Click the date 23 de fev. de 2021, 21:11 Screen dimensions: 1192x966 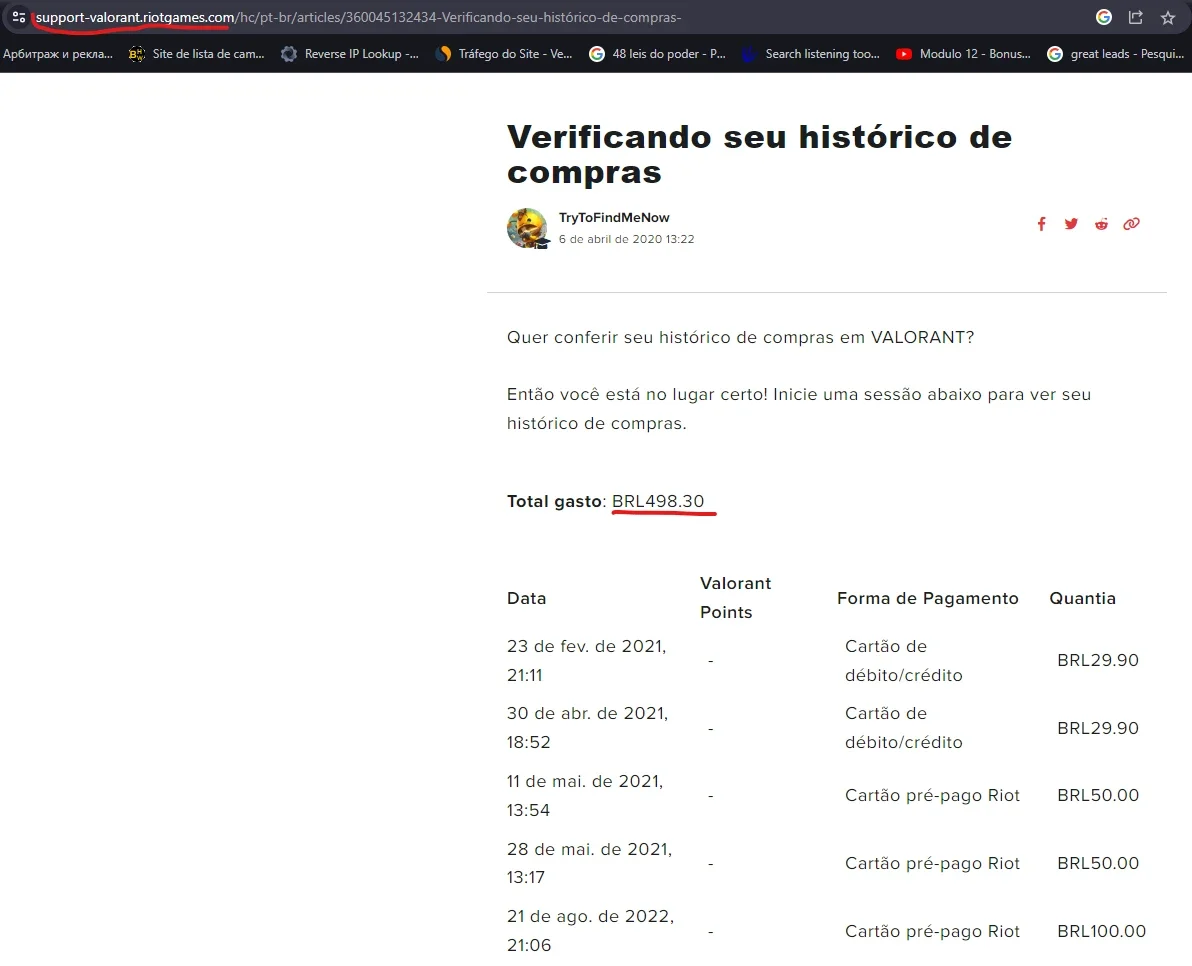587,660
